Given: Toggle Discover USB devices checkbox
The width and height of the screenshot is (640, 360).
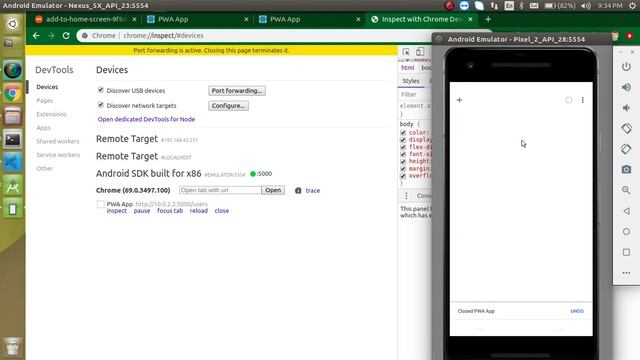Looking at the screenshot, I should click(100, 90).
